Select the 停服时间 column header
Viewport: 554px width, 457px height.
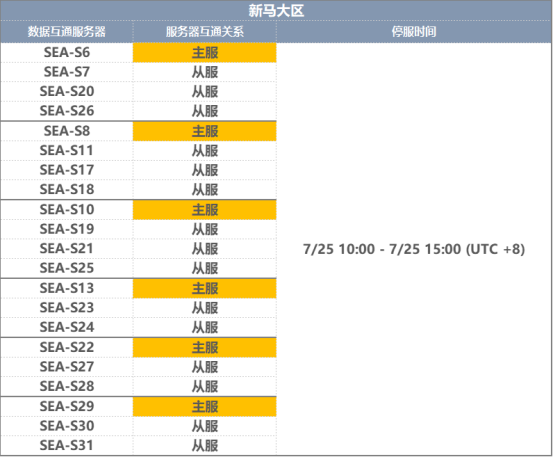tap(414, 32)
